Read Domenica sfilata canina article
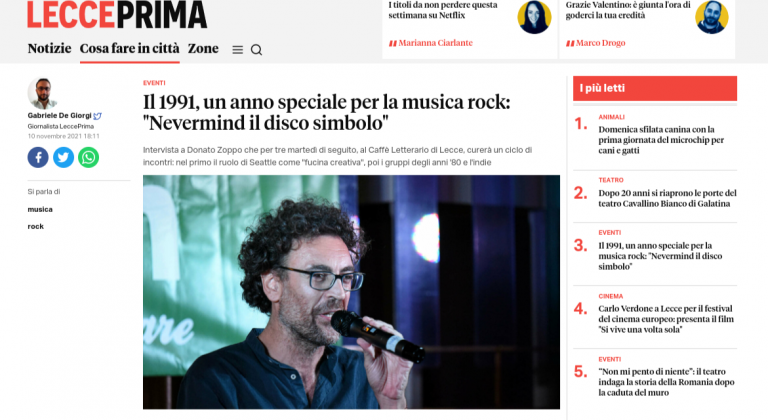768x420 pixels. (x=661, y=140)
